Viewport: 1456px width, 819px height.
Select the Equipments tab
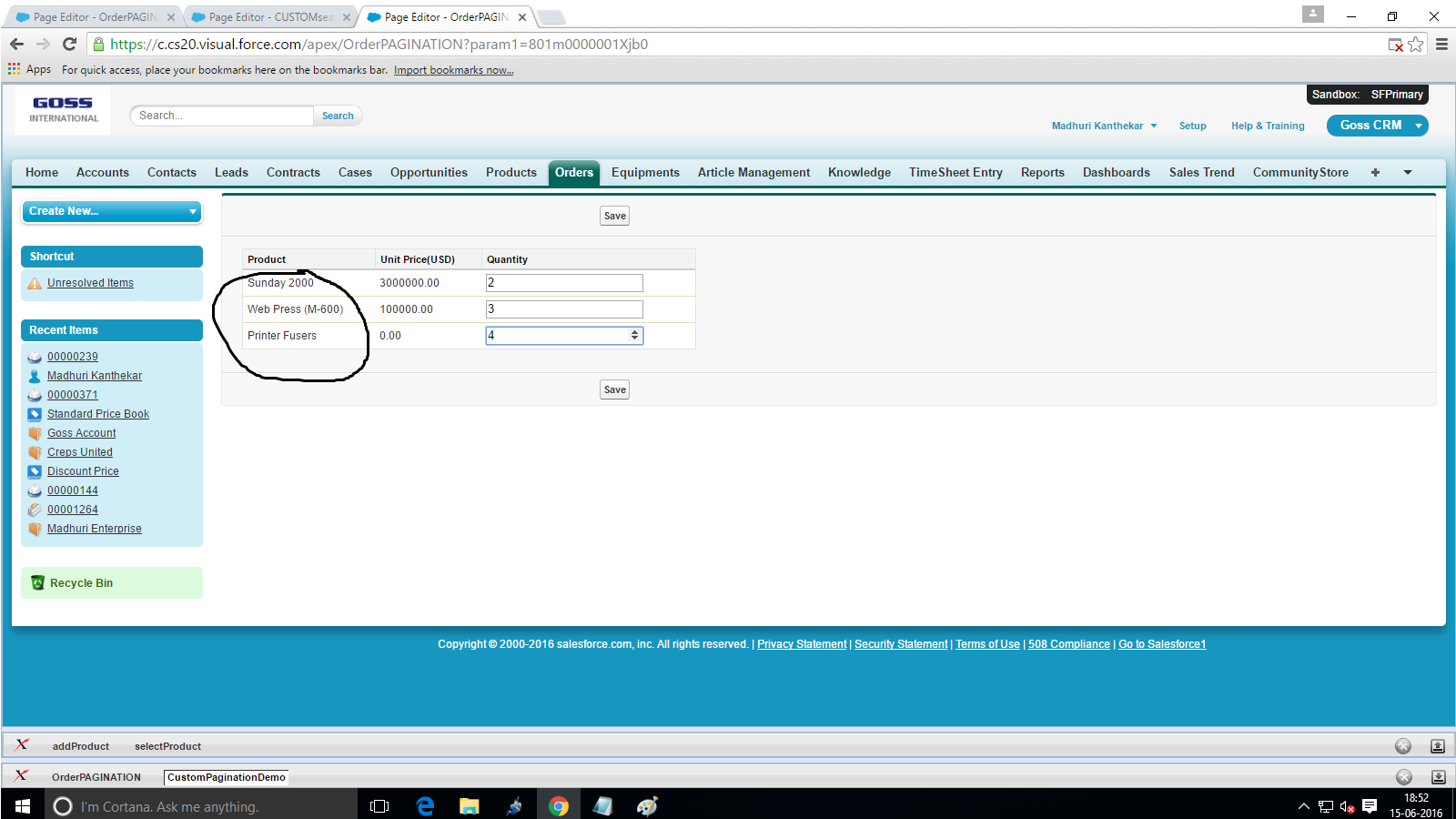pos(645,173)
